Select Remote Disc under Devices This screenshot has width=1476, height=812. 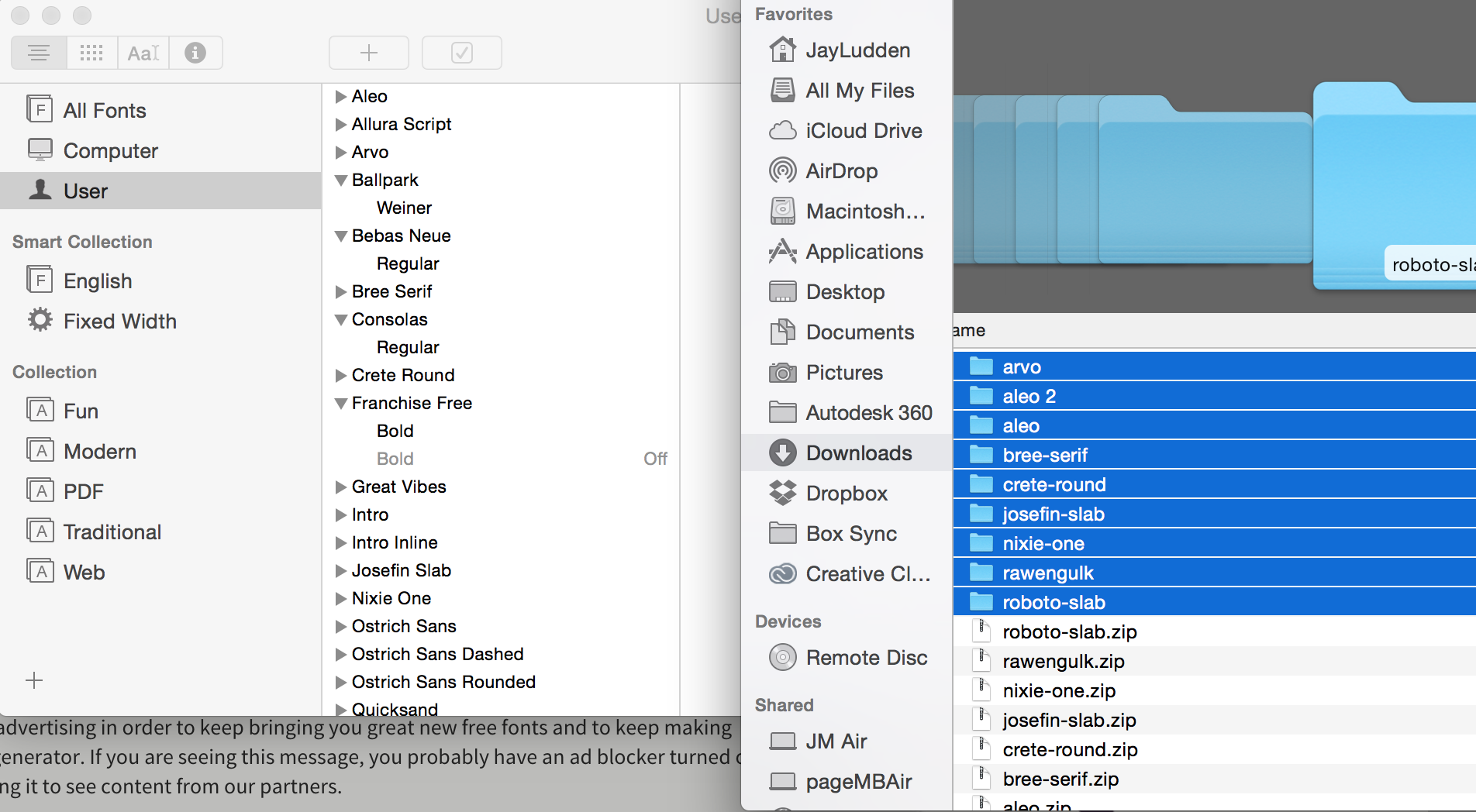847,658
